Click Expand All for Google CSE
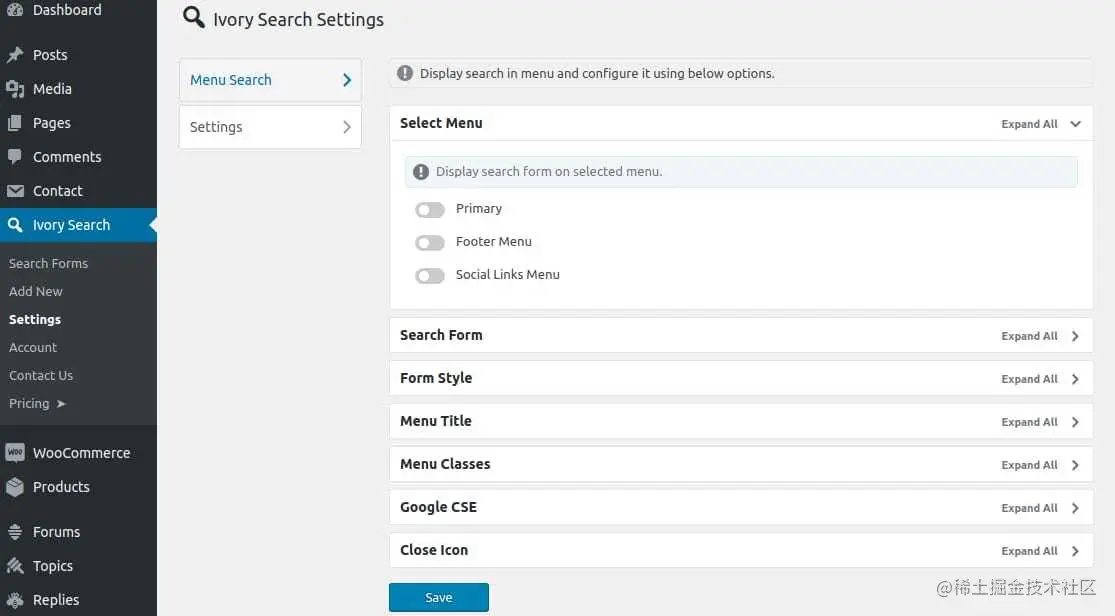 [1029, 508]
